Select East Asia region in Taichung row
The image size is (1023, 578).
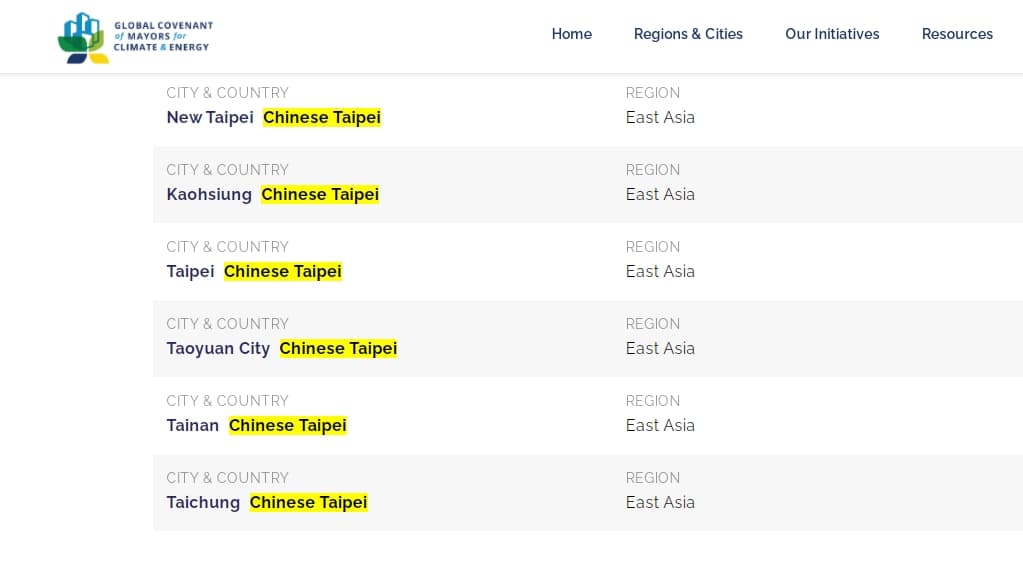(x=660, y=502)
